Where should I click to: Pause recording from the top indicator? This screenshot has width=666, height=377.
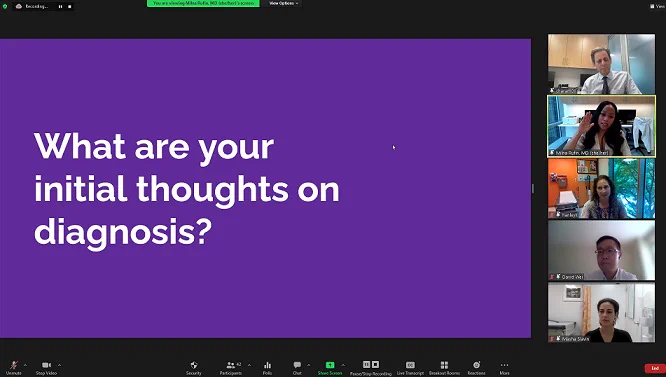(x=60, y=6)
